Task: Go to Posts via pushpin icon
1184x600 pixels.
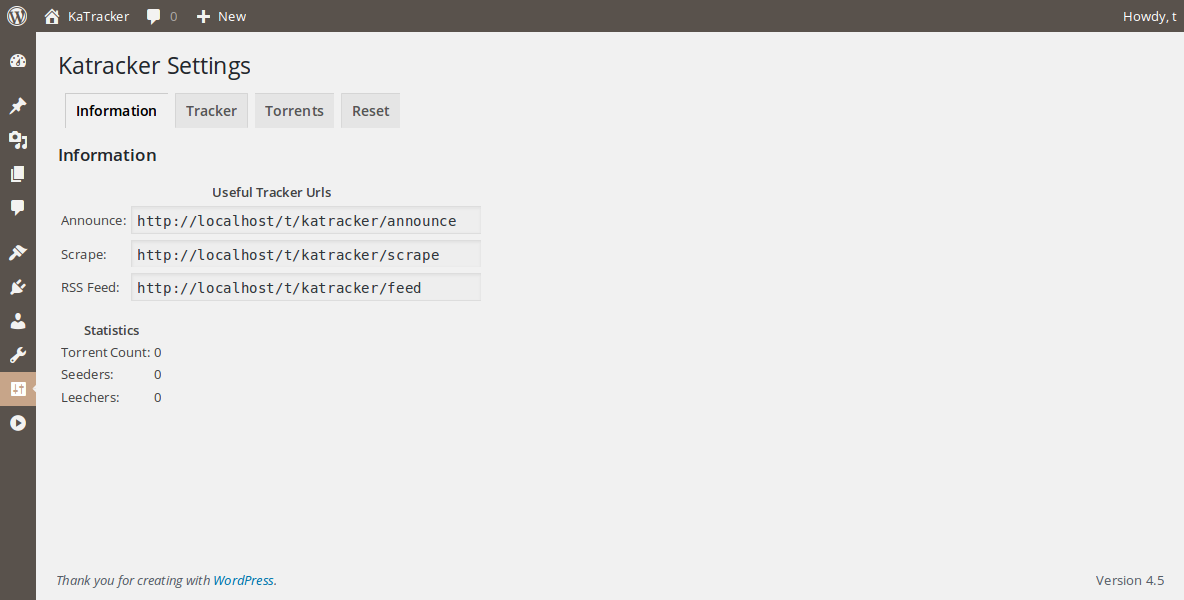Action: [17, 106]
